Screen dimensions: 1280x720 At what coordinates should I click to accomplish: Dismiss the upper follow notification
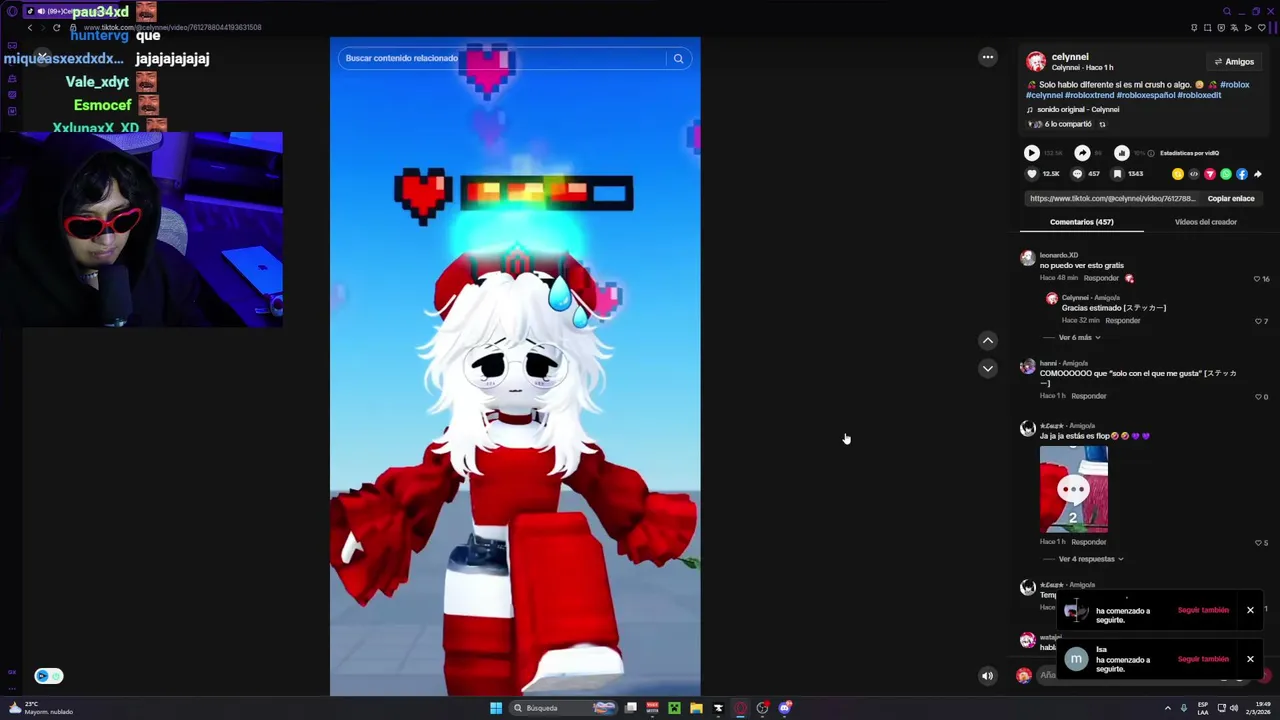click(x=1250, y=610)
